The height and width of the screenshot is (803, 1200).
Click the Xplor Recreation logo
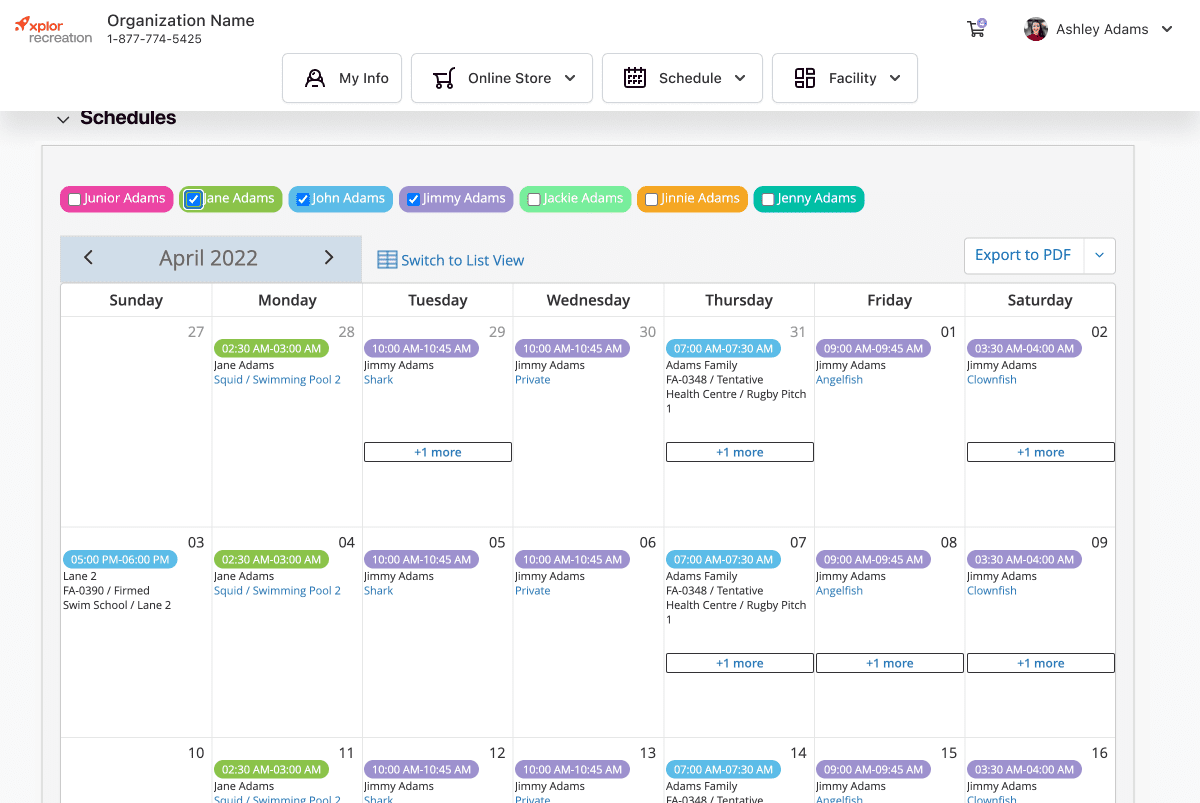tap(52, 29)
